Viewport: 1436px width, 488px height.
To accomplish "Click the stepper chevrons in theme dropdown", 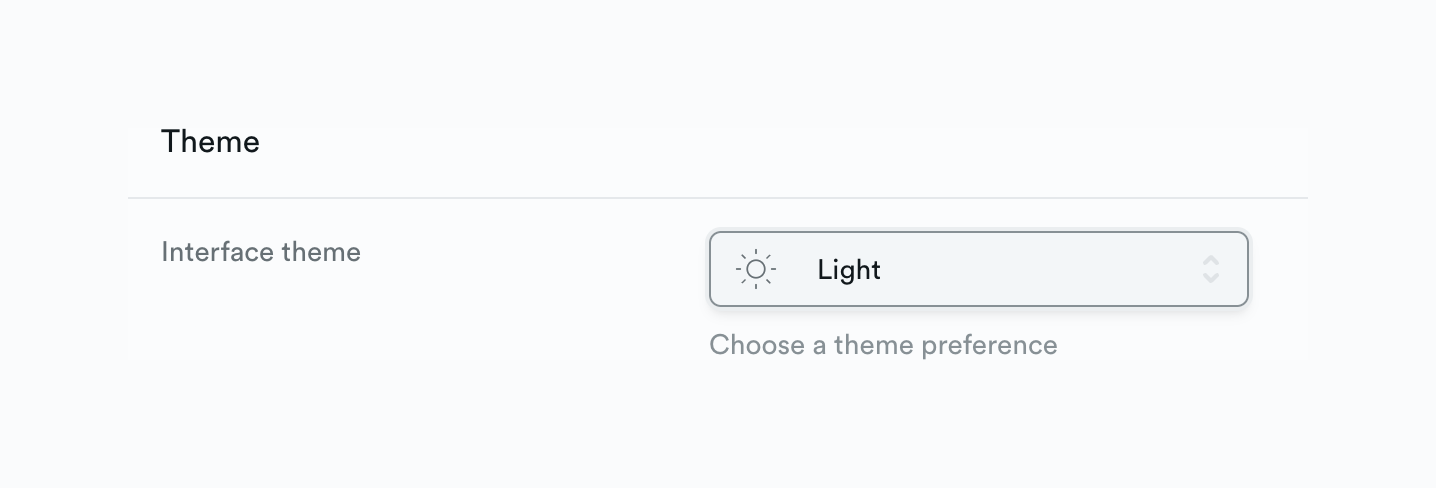I will pos(1210,270).
